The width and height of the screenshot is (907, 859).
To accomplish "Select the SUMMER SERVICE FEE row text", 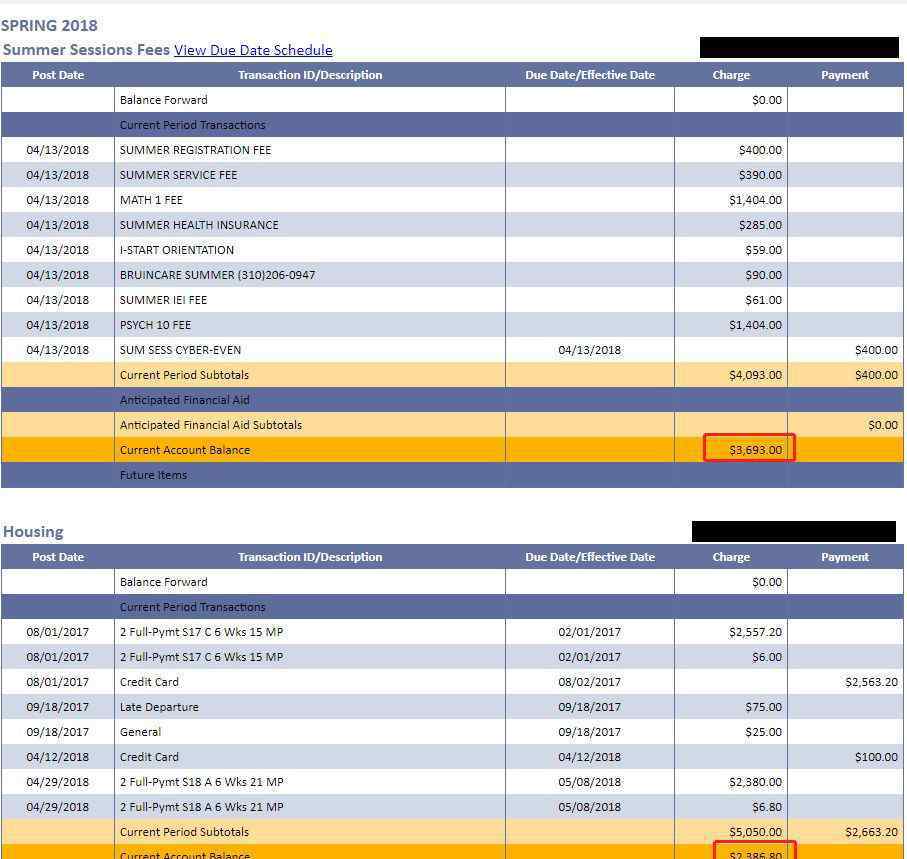I will pyautogui.click(x=178, y=175).
